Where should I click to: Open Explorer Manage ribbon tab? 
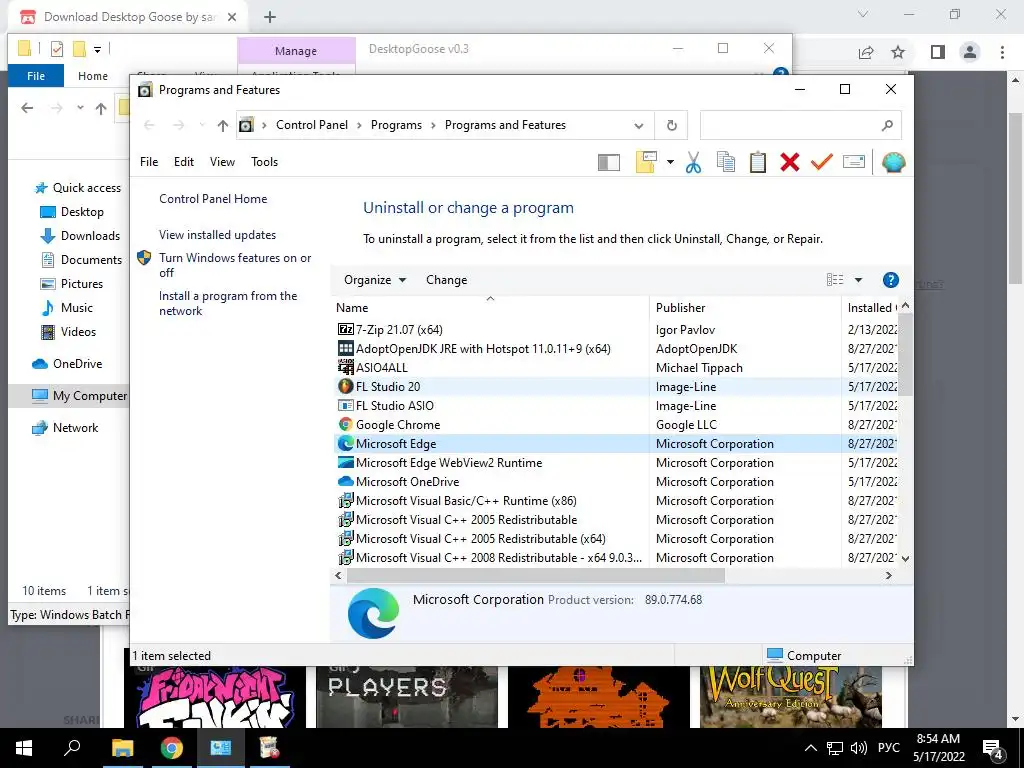point(296,51)
